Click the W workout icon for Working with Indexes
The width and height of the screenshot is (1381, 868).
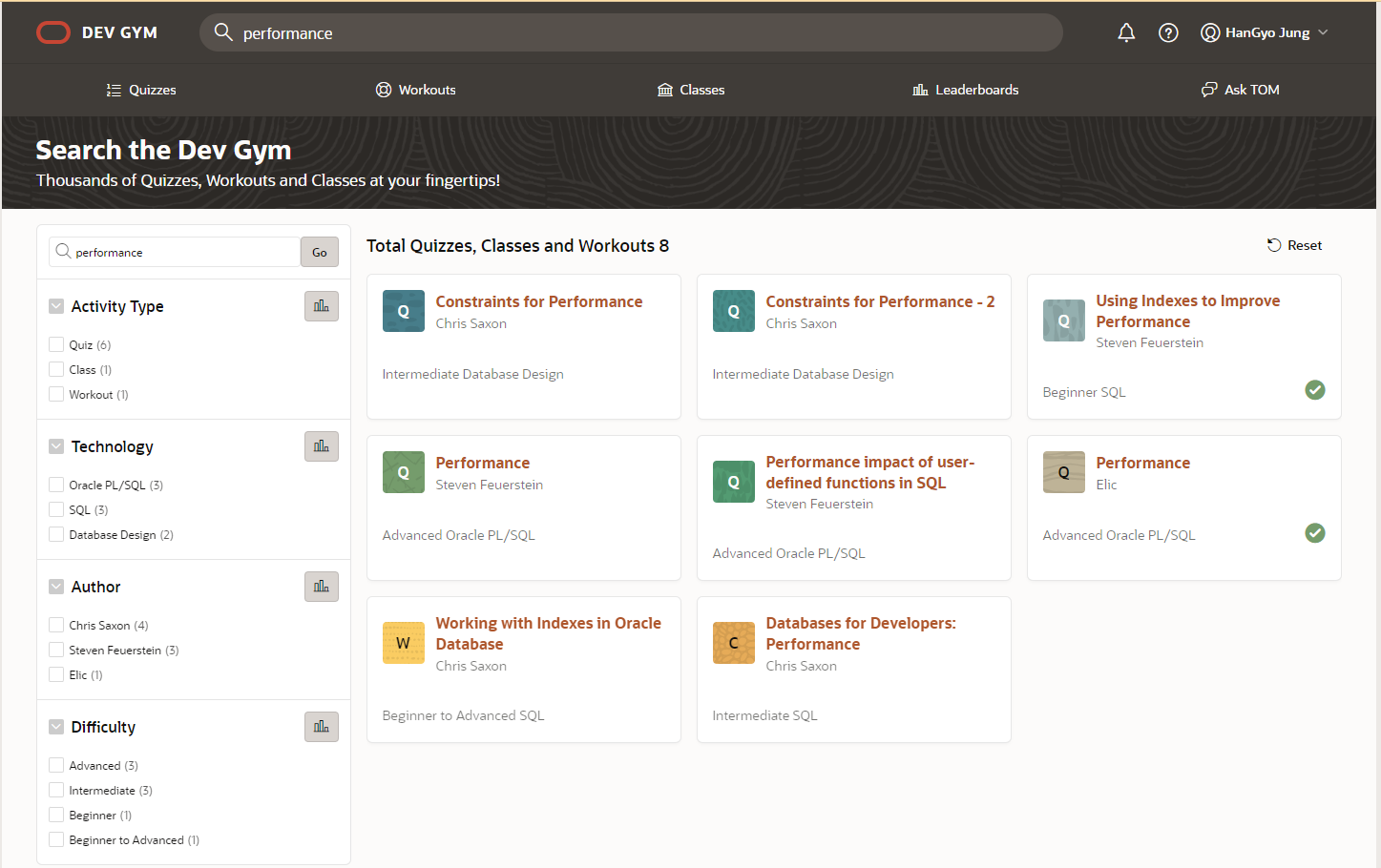click(x=404, y=643)
